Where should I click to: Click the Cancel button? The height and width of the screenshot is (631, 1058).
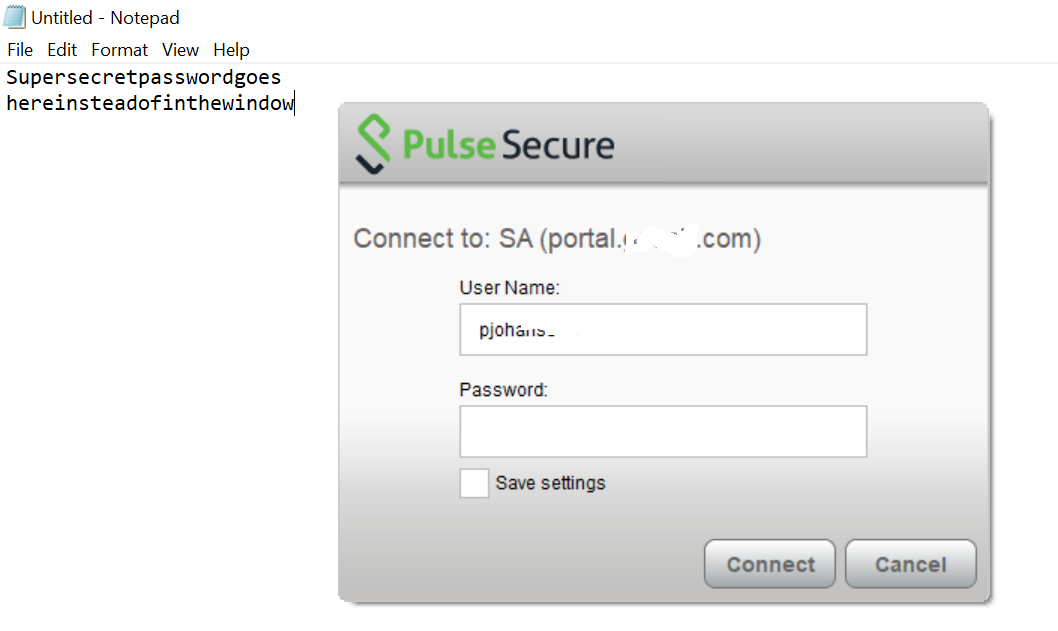point(911,564)
